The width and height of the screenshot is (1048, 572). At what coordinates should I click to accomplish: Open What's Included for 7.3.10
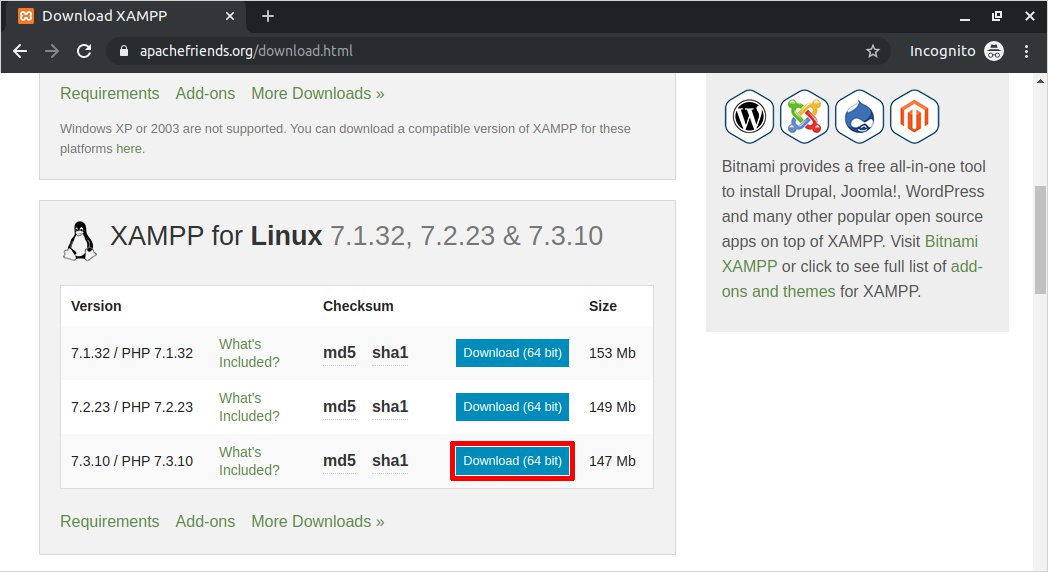[x=249, y=461]
